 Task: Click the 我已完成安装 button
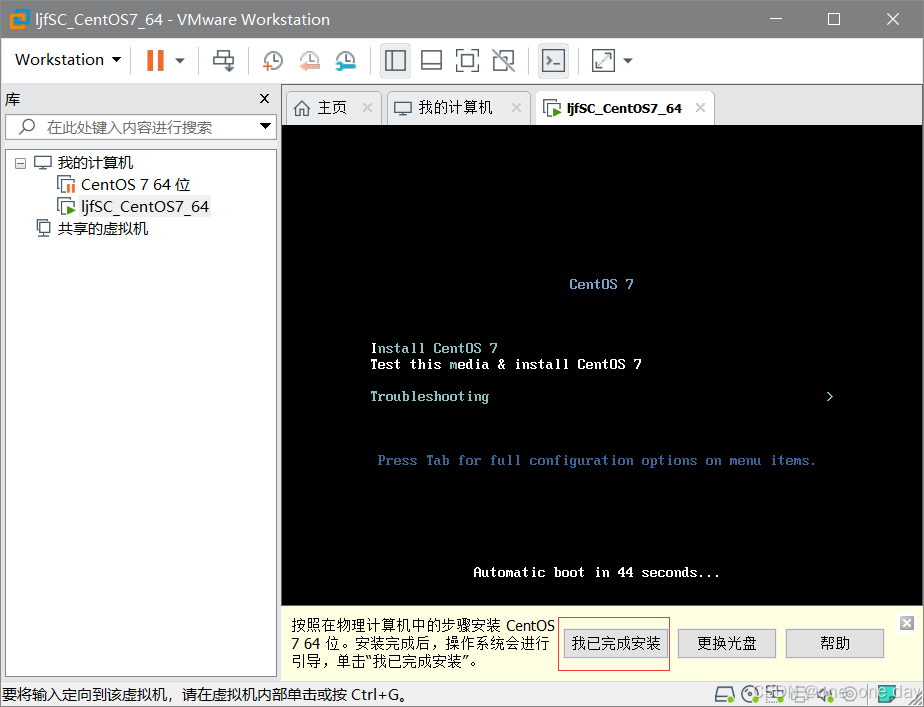click(x=616, y=643)
